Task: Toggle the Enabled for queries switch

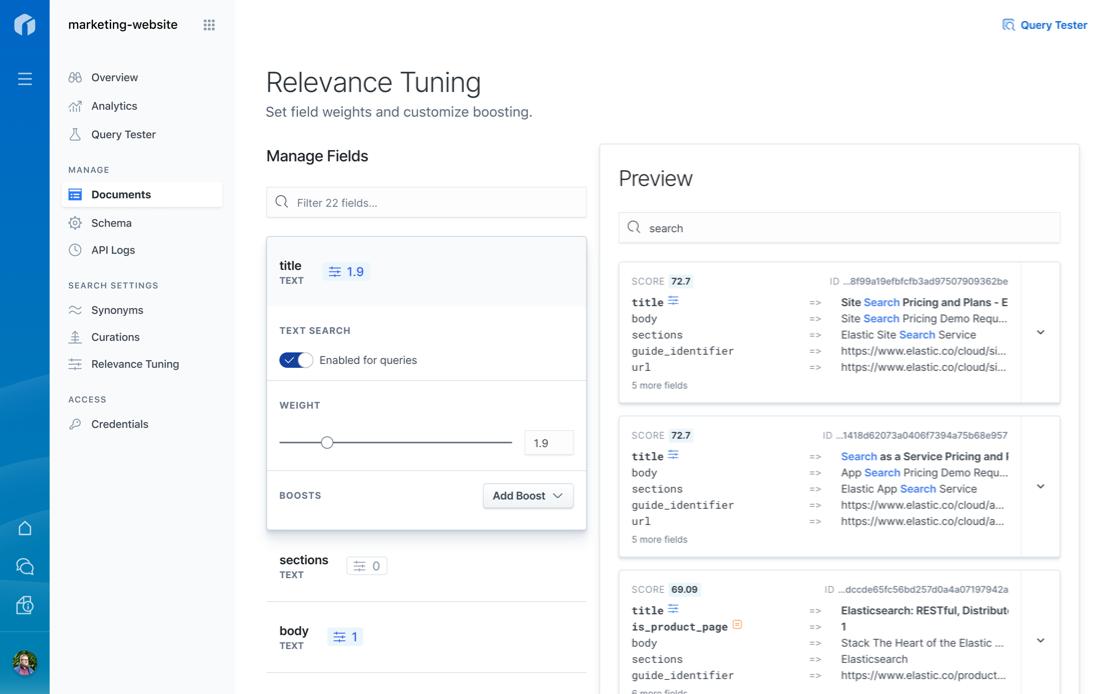Action: click(296, 360)
